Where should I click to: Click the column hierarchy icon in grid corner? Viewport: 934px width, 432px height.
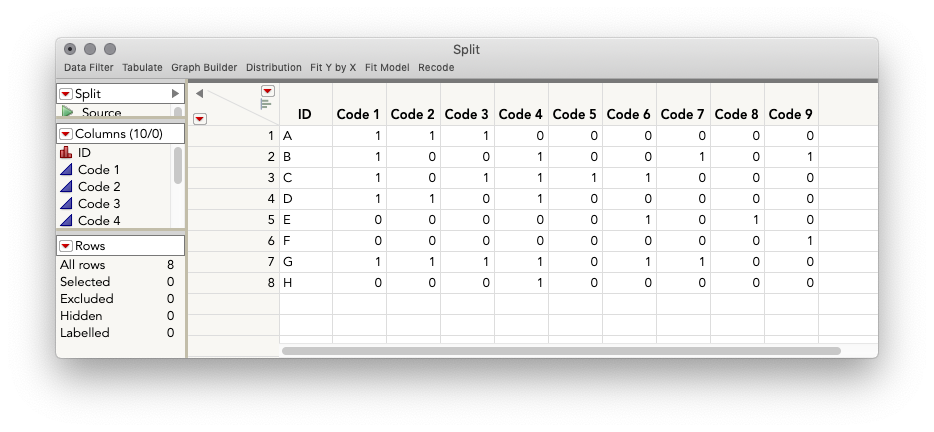(x=266, y=104)
